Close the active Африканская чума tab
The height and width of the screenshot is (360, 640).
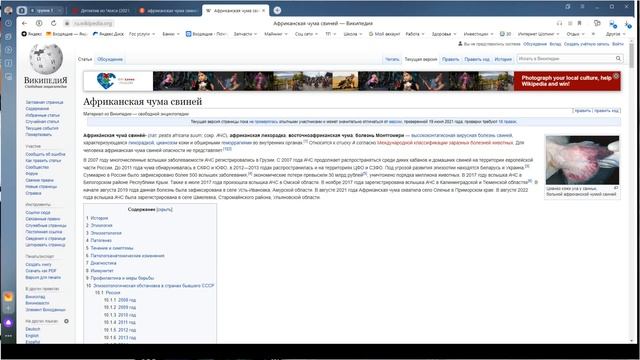[x=264, y=10]
